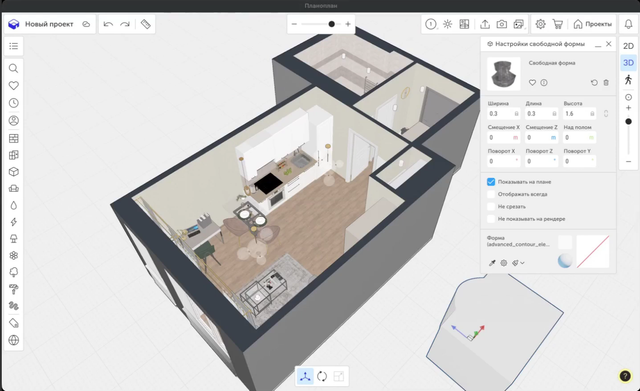Click the material sphere preview
640x391 pixels.
(x=565, y=261)
